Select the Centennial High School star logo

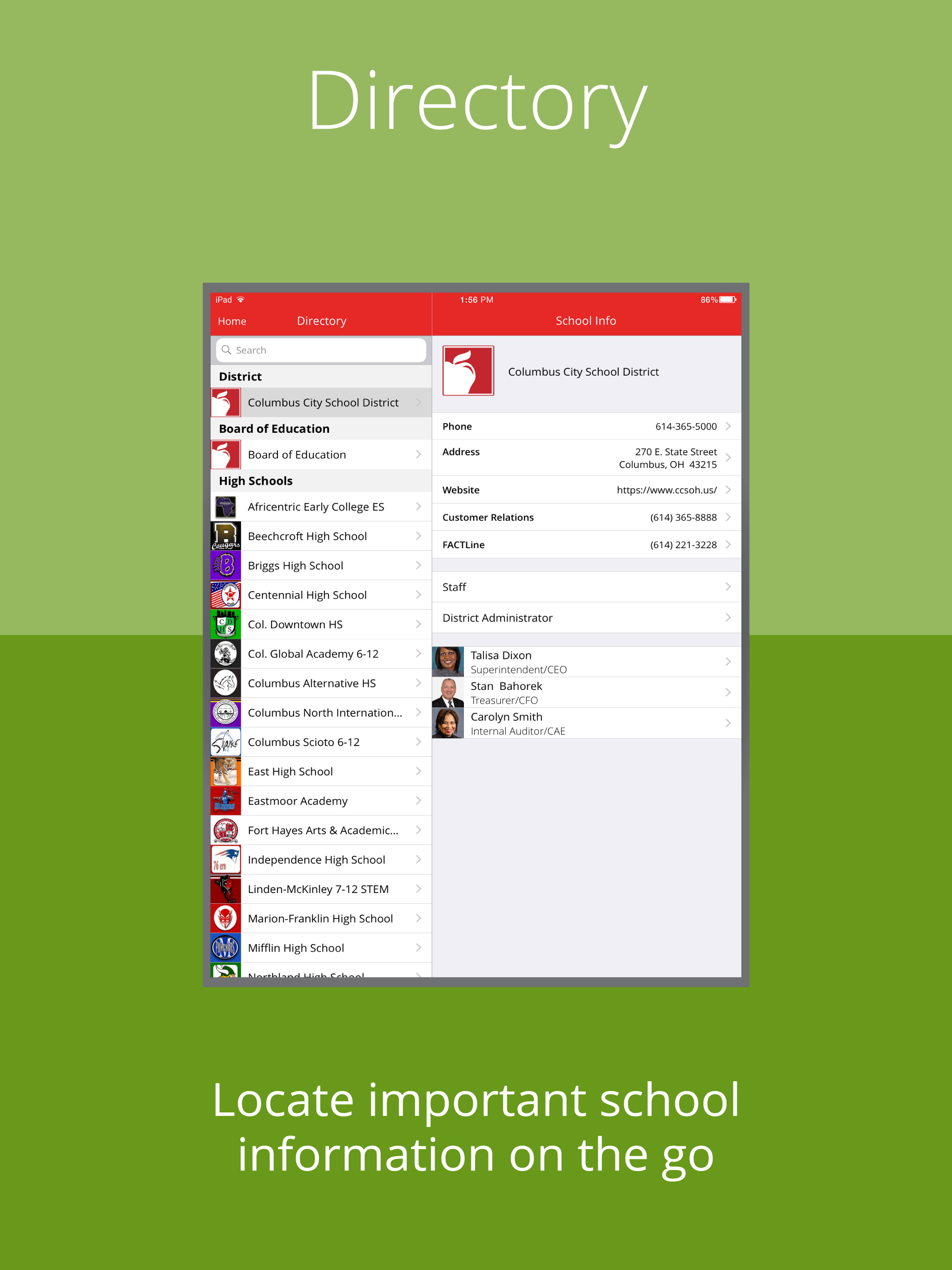(x=225, y=595)
